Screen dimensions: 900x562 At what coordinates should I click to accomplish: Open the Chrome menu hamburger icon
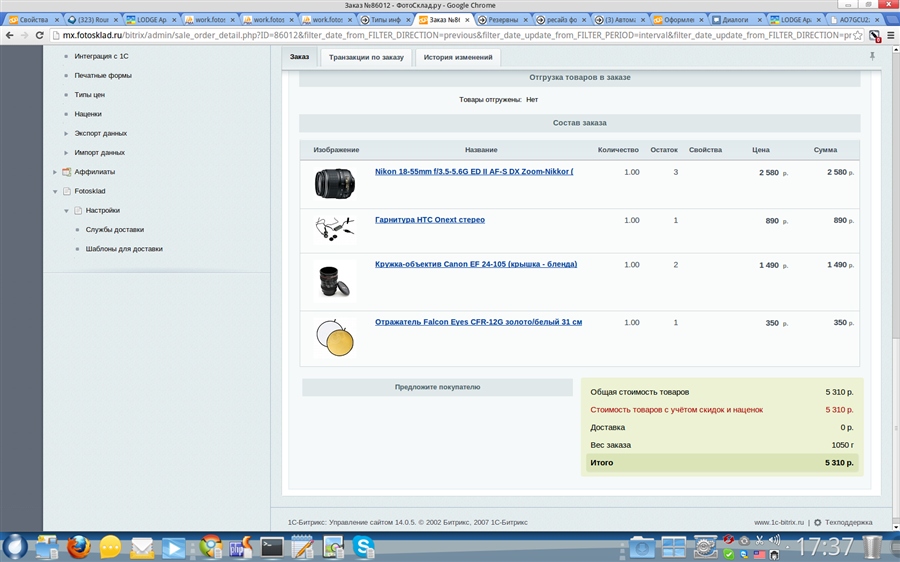[x=890, y=35]
